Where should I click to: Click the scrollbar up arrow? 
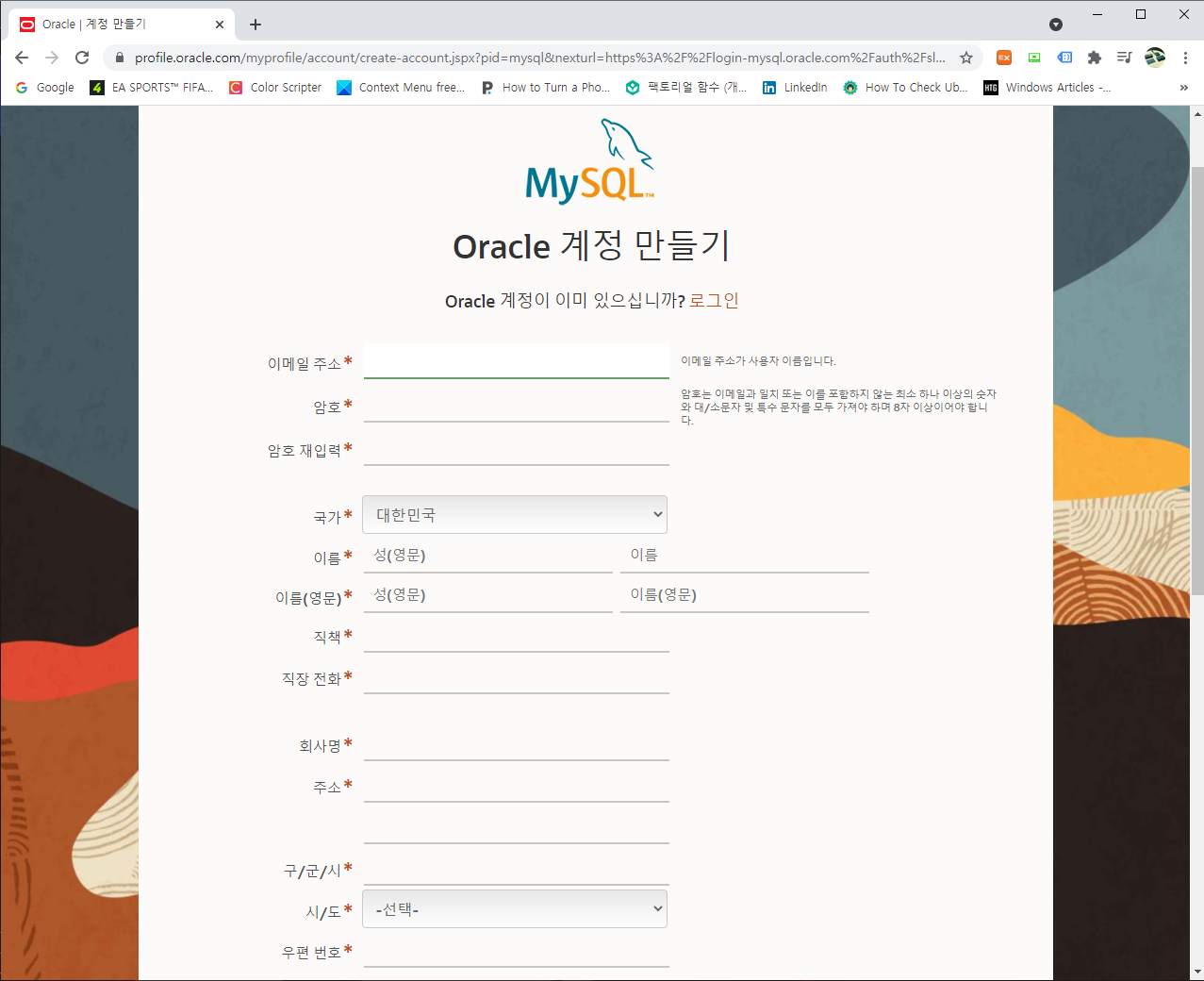(x=1197, y=113)
